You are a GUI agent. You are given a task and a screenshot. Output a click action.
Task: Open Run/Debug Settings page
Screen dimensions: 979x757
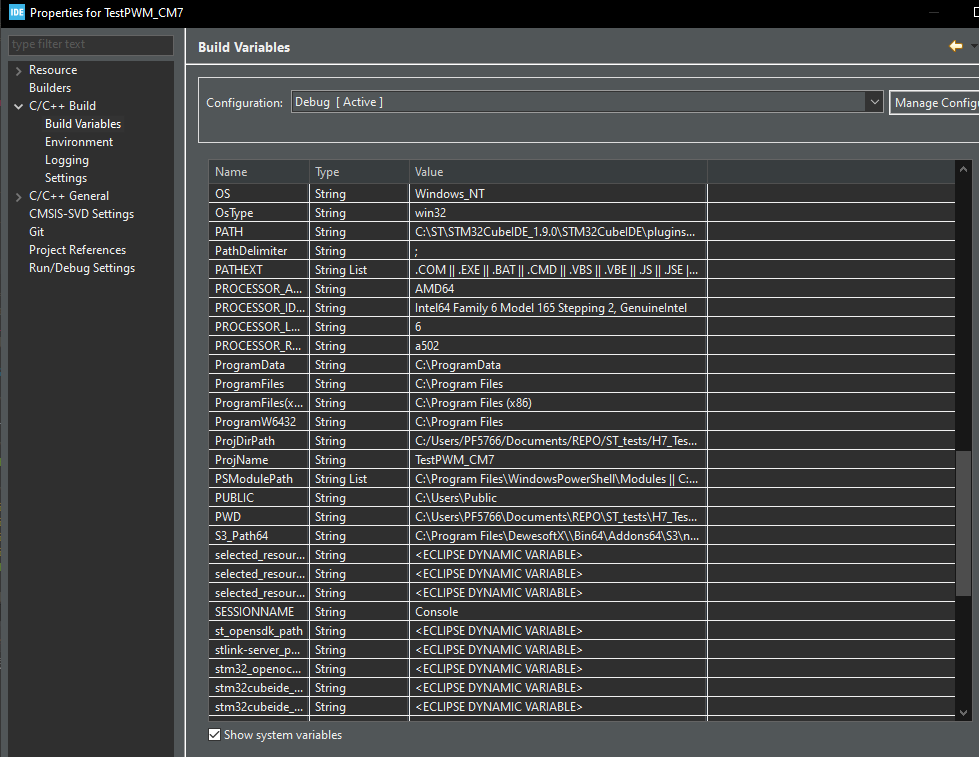click(82, 268)
